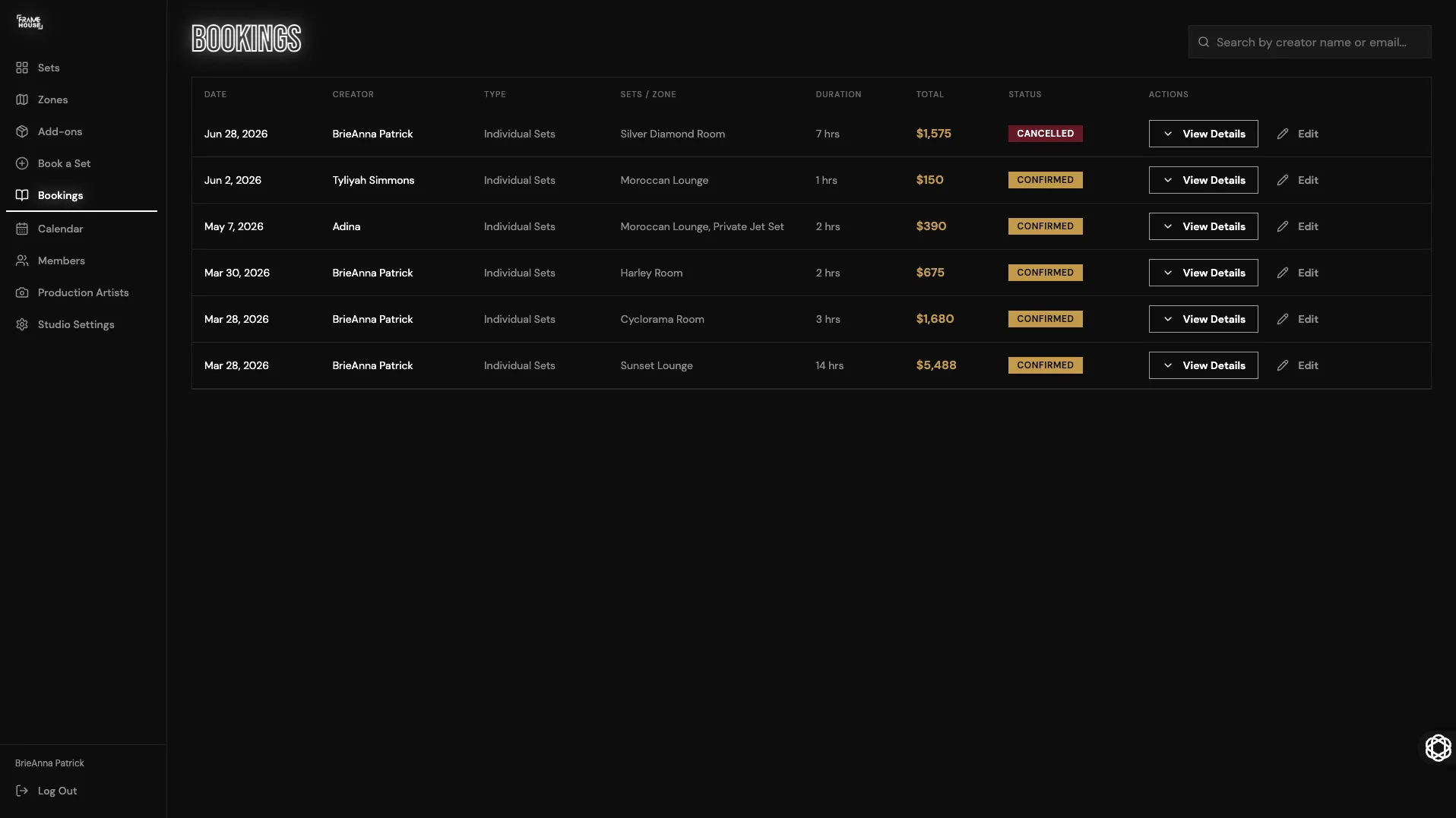Click the Zones map icon in sidebar

click(22, 99)
